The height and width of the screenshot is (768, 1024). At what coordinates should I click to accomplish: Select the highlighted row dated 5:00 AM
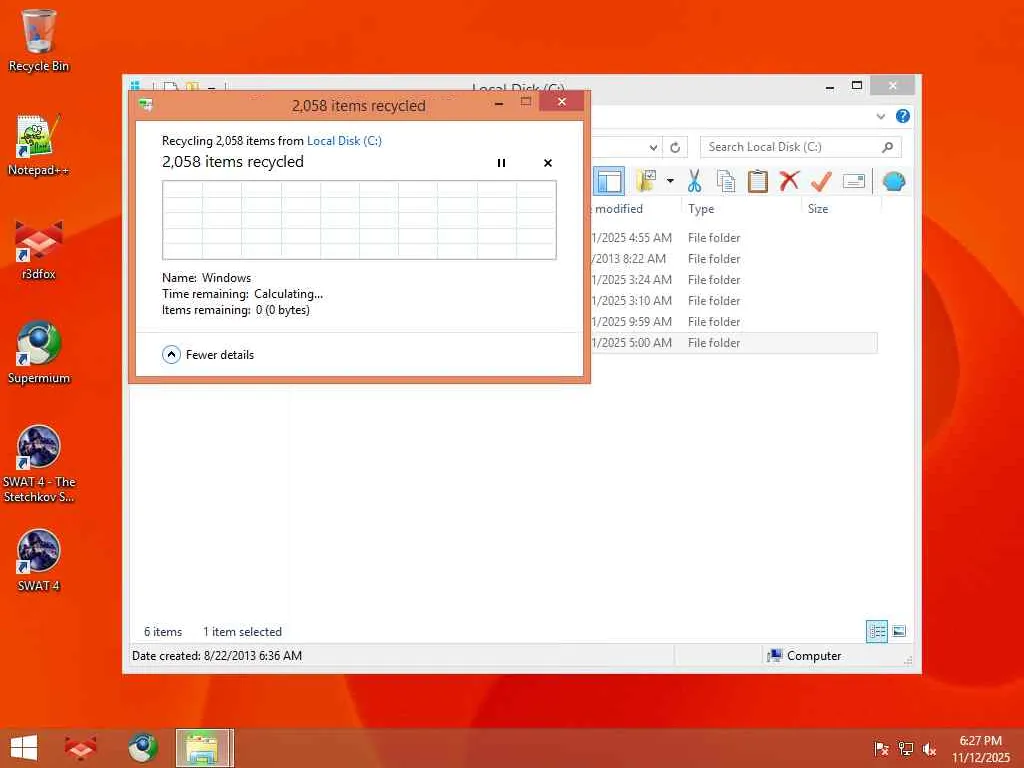point(734,343)
